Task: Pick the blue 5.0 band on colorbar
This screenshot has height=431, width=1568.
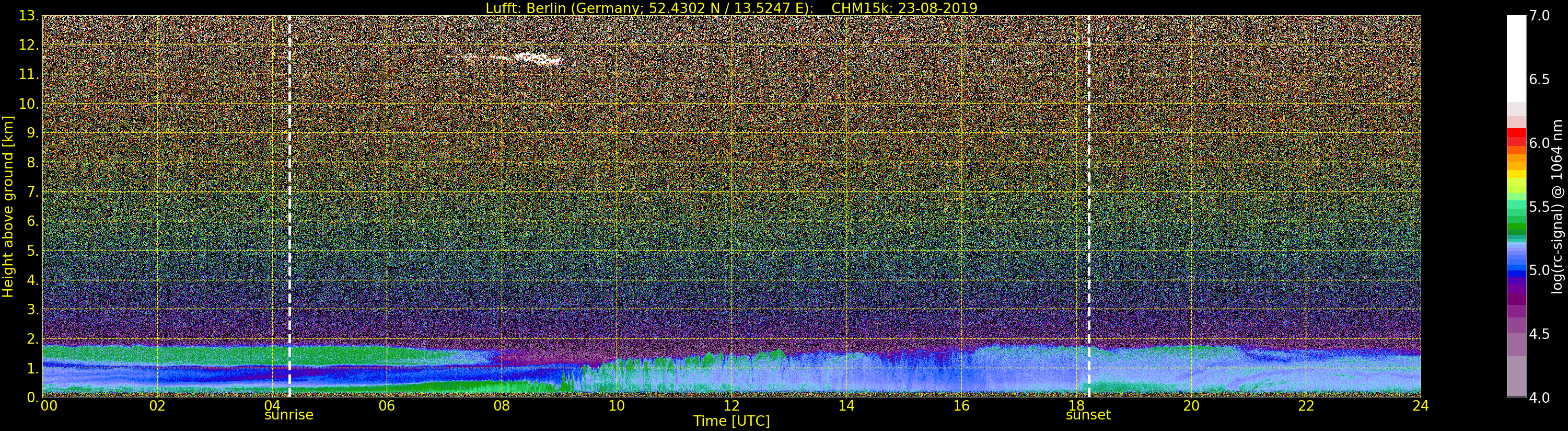Action: (x=1516, y=270)
